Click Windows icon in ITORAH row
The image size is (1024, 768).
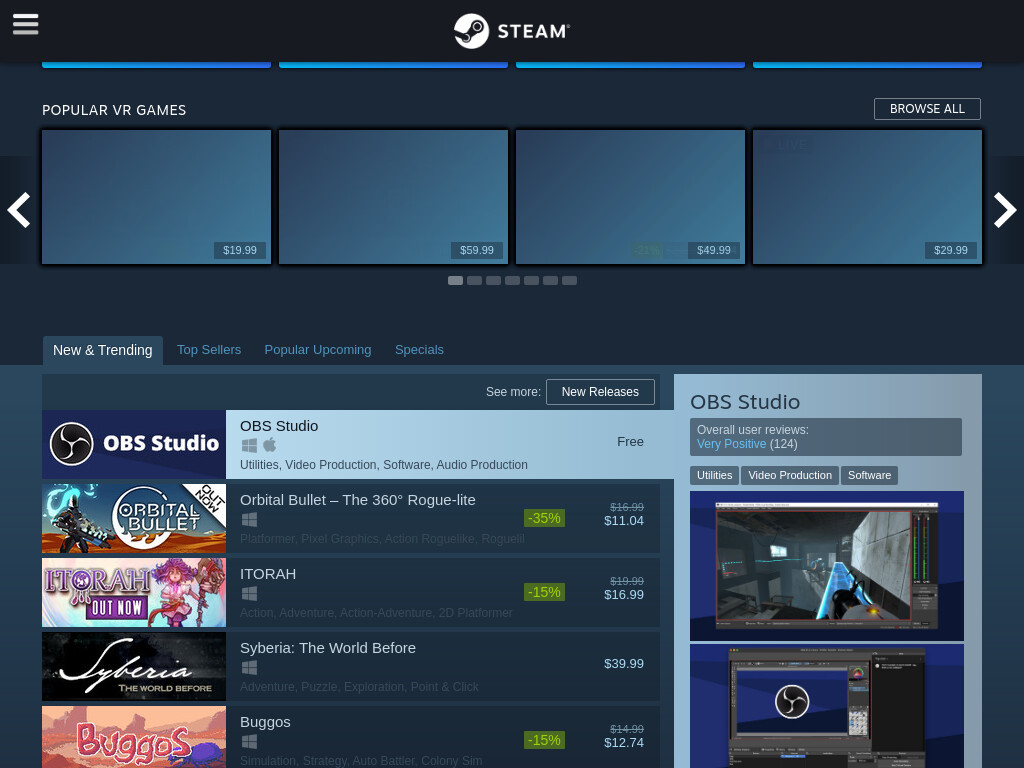(249, 594)
